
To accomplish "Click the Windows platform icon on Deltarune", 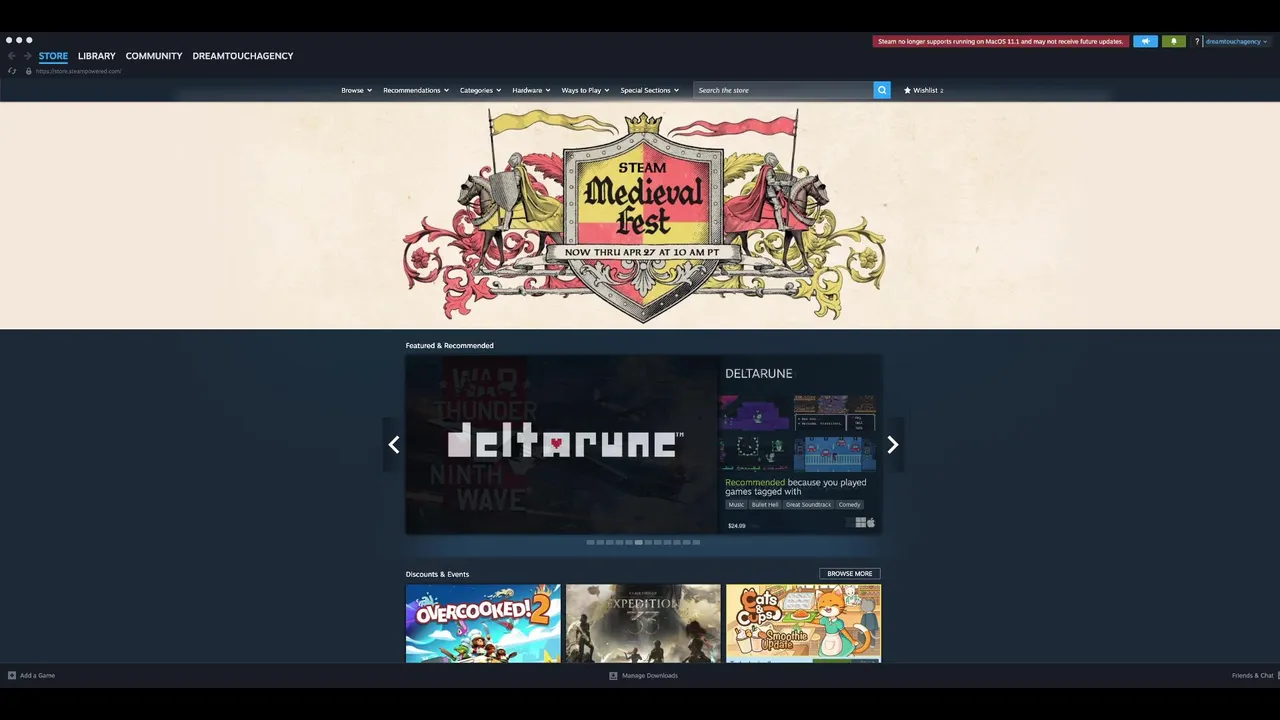I will point(860,522).
